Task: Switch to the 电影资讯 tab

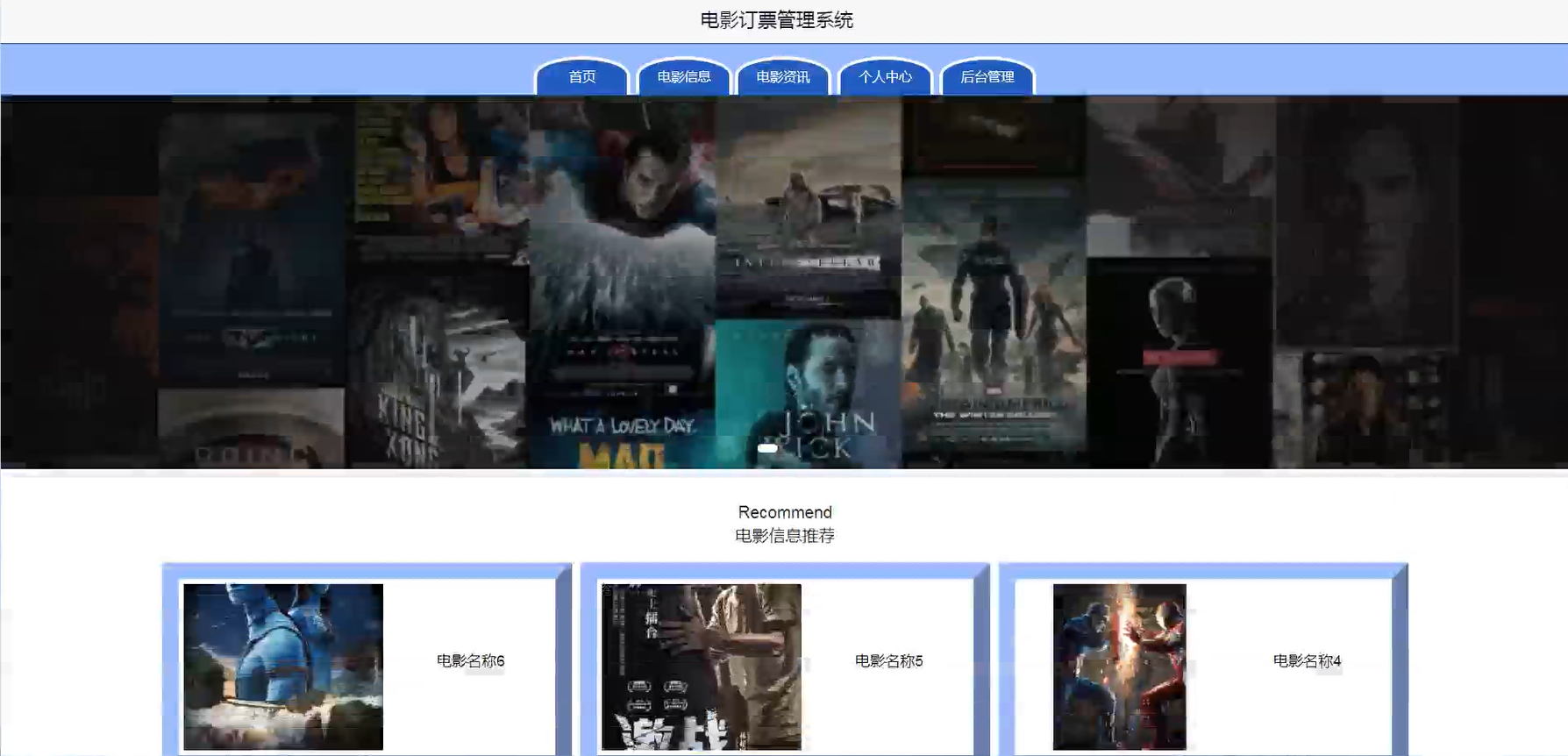Action: [783, 76]
